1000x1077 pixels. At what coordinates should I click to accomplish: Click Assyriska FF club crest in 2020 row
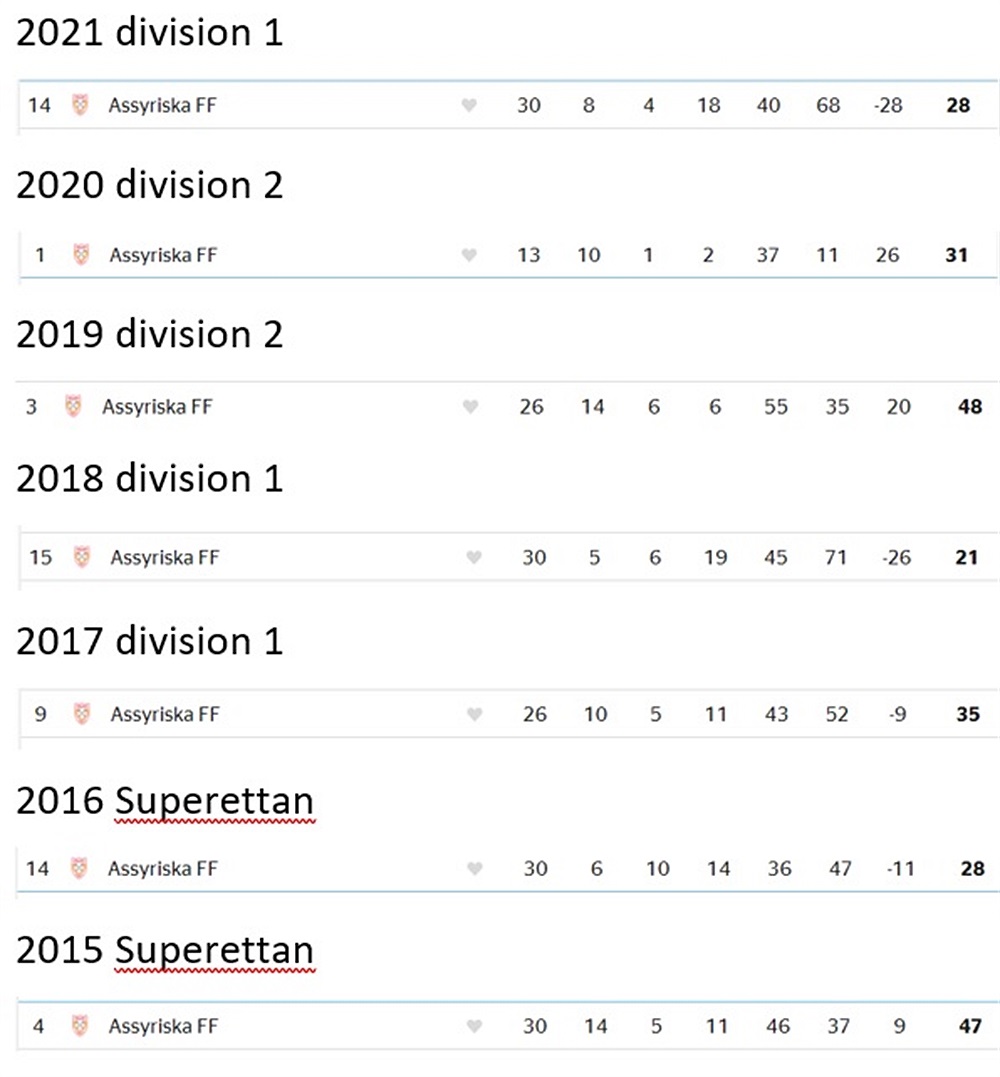[81, 255]
